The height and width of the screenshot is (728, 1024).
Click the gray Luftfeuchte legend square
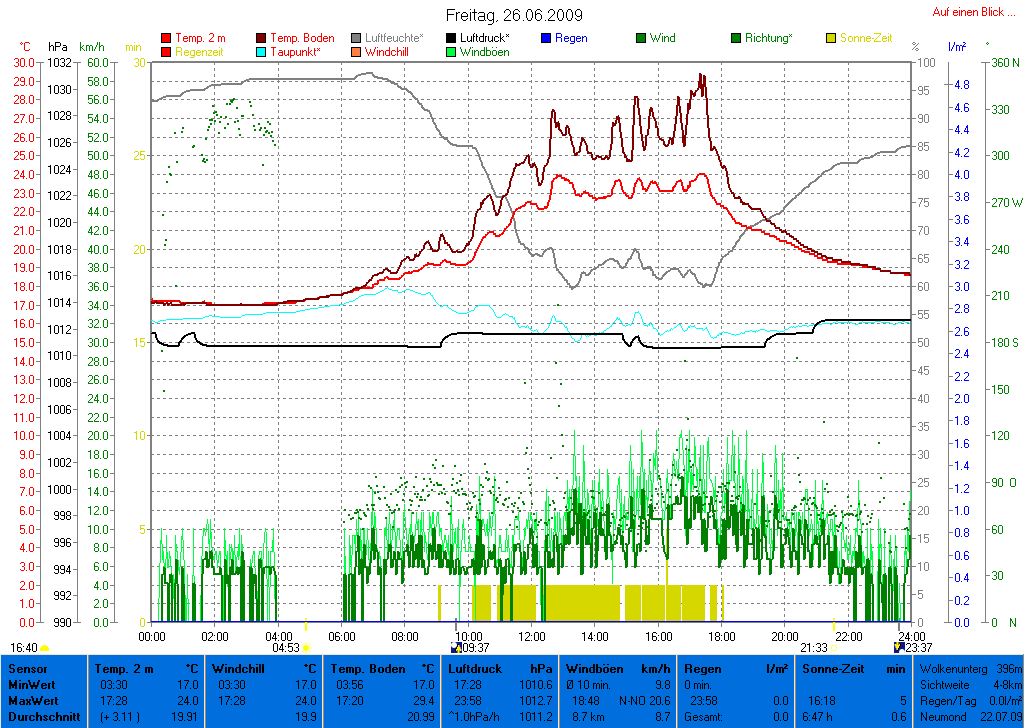[357, 38]
